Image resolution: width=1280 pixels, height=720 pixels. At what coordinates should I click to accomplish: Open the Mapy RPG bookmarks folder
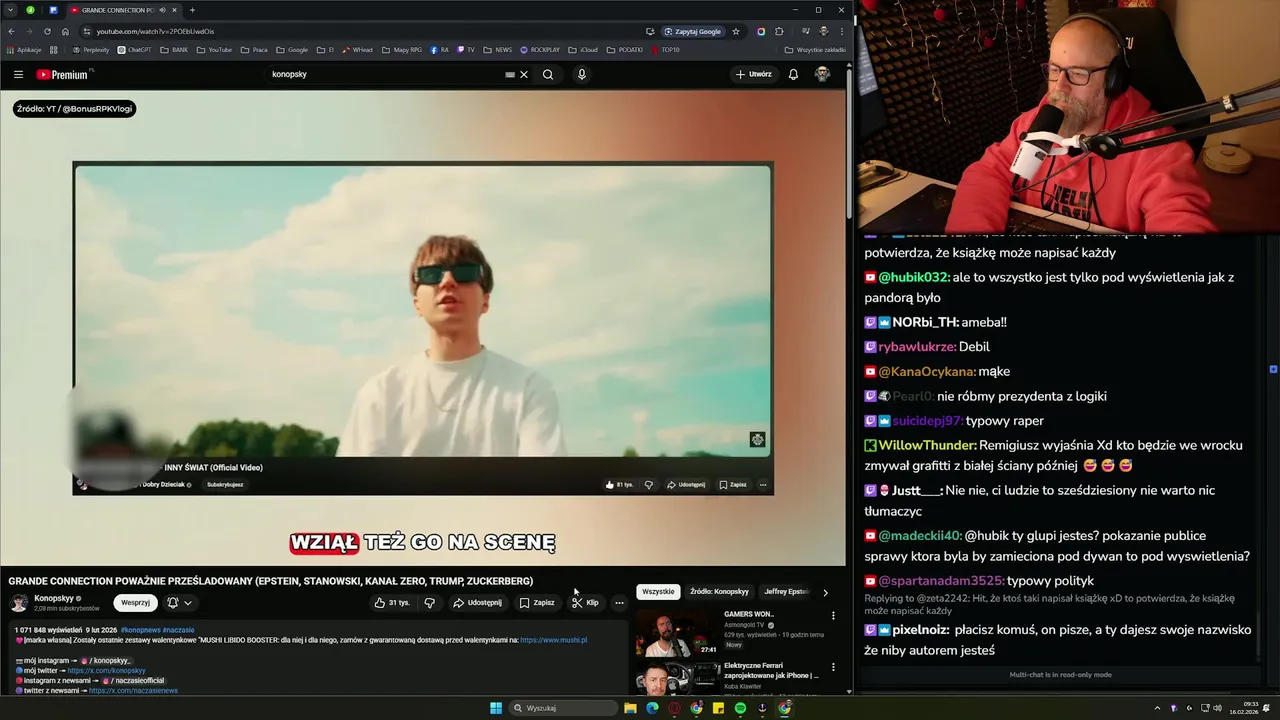pyautogui.click(x=401, y=49)
